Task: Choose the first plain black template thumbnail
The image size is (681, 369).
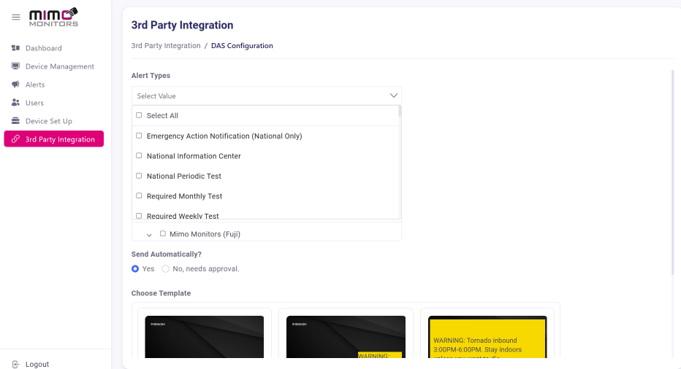Action: point(204,337)
